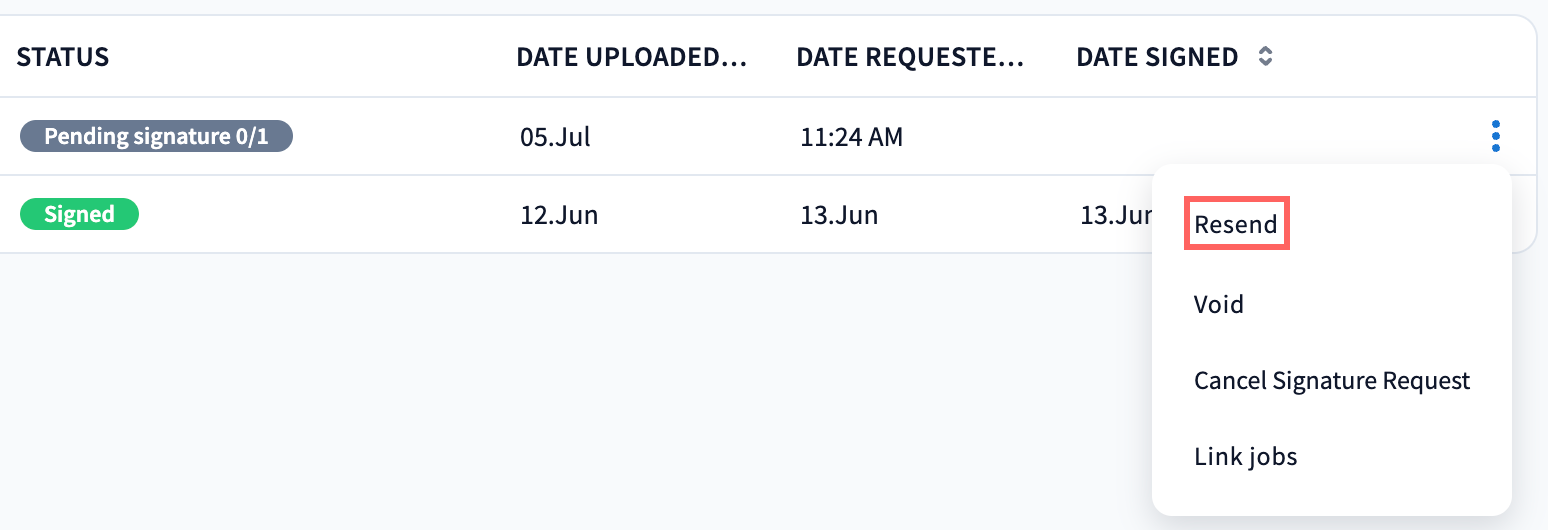
Task: Click the 11:24 AM requested time cell
Action: [x=851, y=137]
